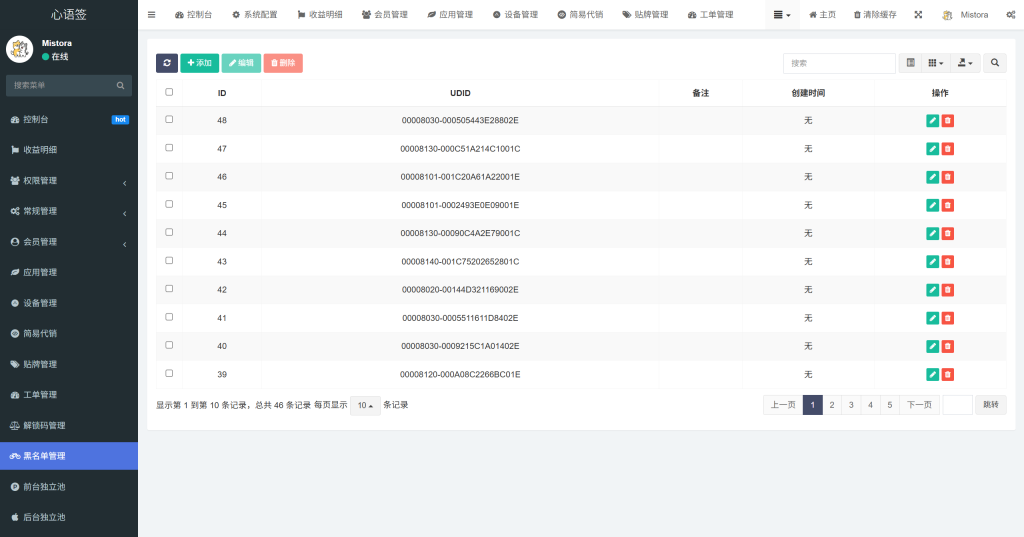Delete row with ID 41

[948, 318]
